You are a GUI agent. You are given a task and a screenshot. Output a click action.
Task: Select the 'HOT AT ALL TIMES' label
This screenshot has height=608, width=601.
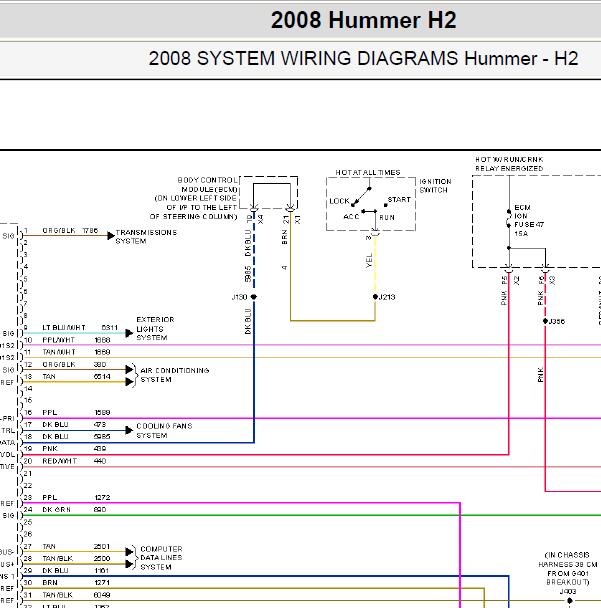coord(368,172)
